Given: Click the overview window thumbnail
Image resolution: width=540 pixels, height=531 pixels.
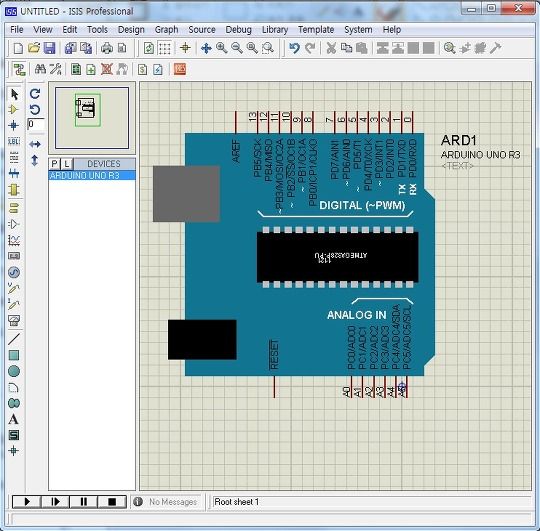Looking at the screenshot, I should [92, 118].
